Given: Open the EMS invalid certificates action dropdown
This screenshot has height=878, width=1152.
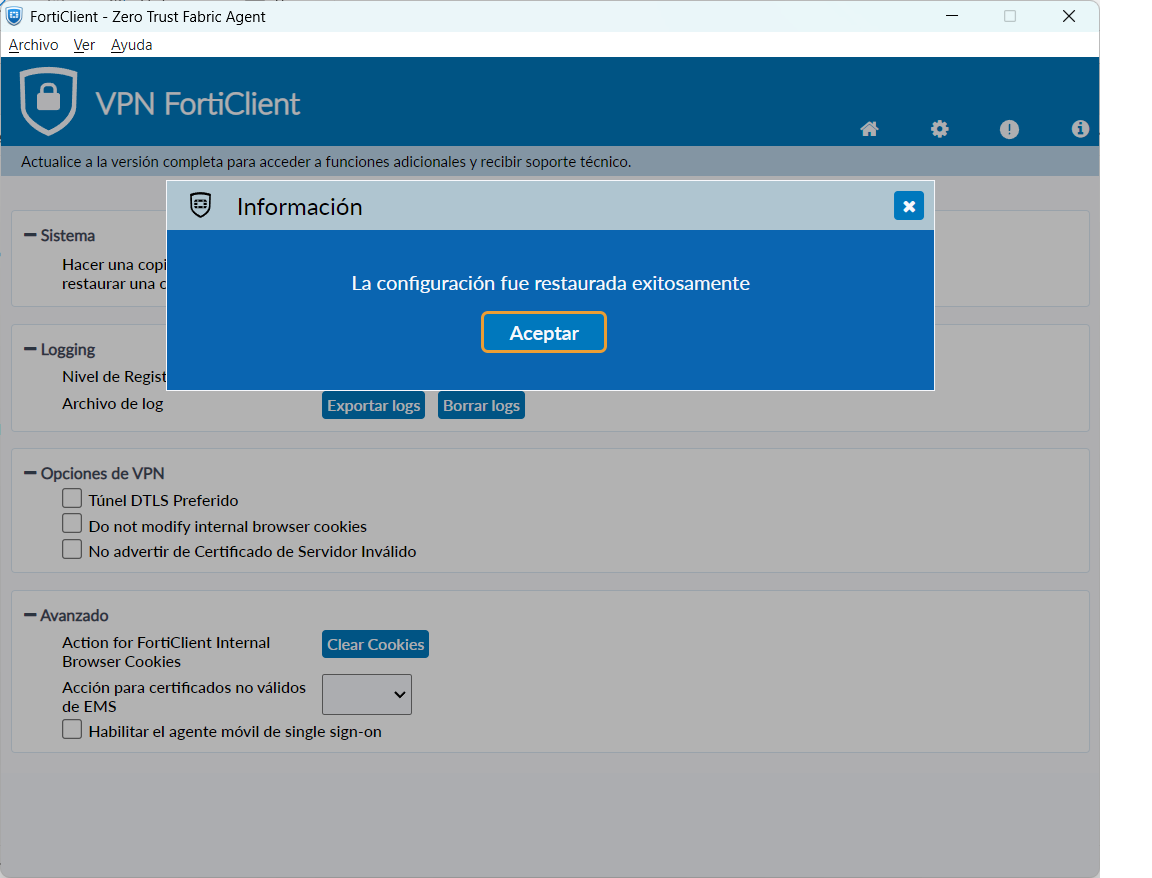Looking at the screenshot, I should pos(367,694).
